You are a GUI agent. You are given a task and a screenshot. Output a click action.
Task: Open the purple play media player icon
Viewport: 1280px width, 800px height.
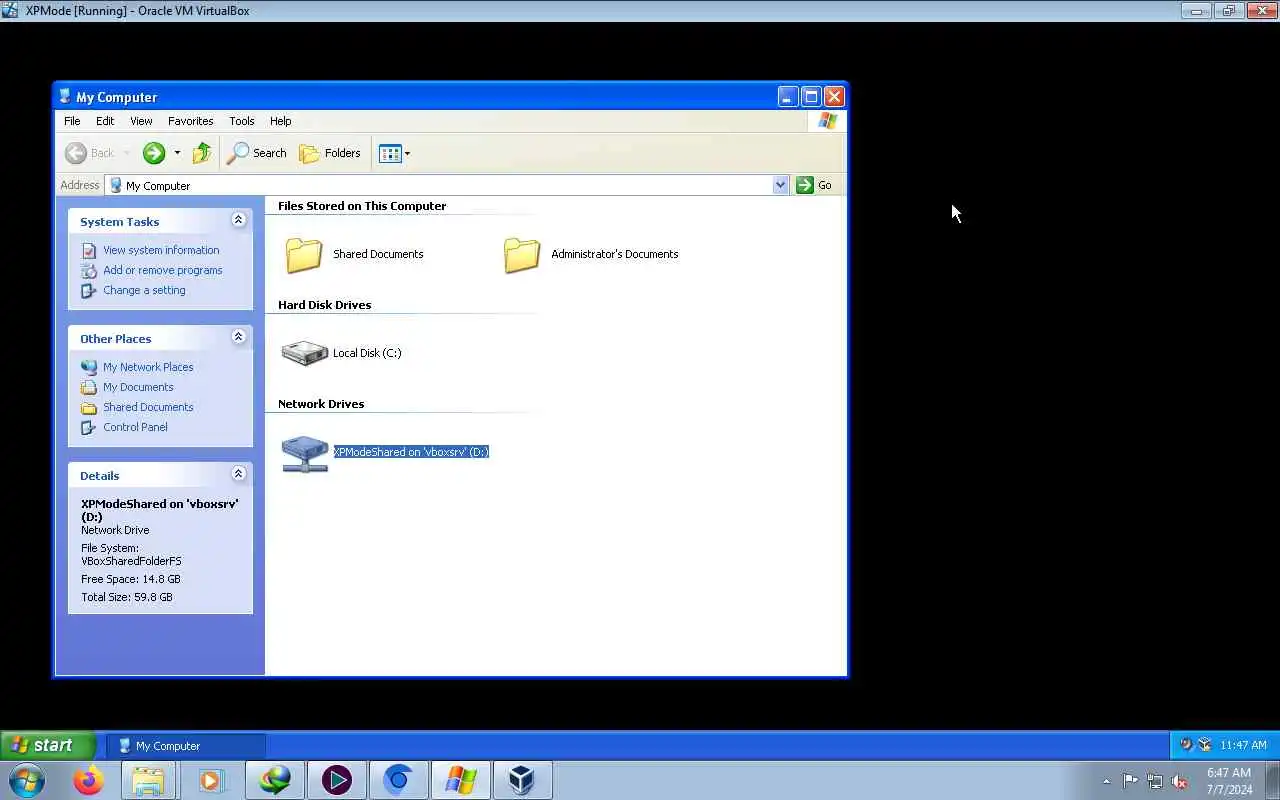click(336, 780)
